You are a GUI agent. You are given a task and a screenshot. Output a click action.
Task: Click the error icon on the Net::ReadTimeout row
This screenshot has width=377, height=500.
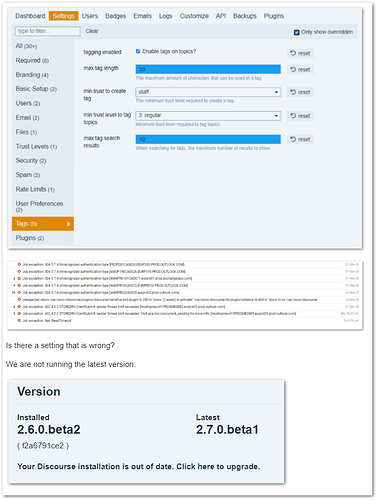(19, 321)
